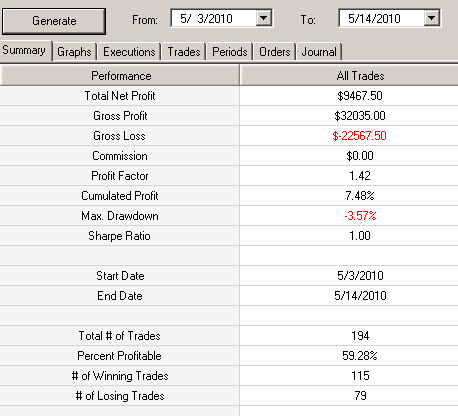Select the Total # of Trades row
The image size is (458, 416).
coord(229,336)
